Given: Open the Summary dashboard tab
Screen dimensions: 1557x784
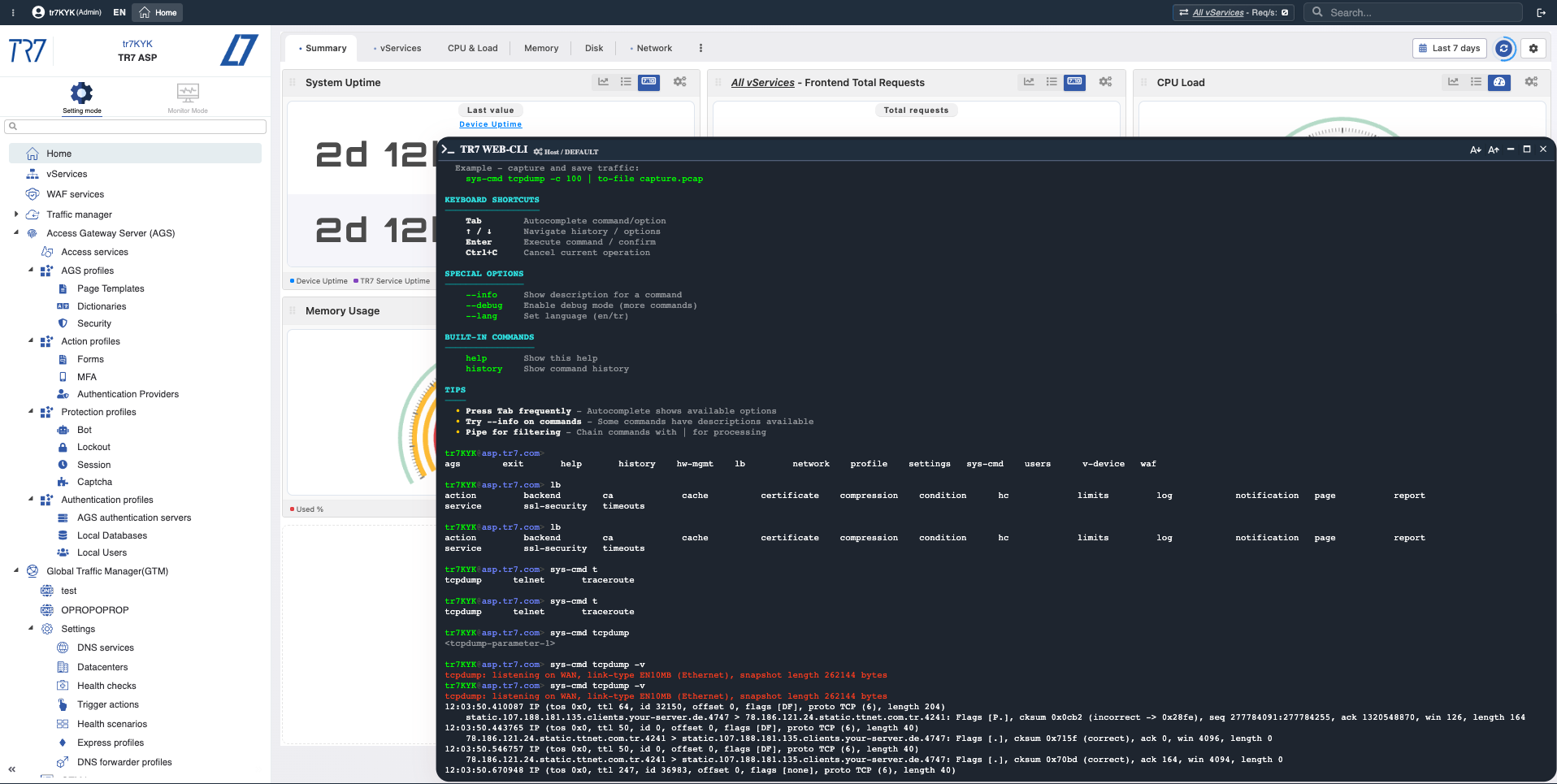Looking at the screenshot, I should click(x=323, y=48).
